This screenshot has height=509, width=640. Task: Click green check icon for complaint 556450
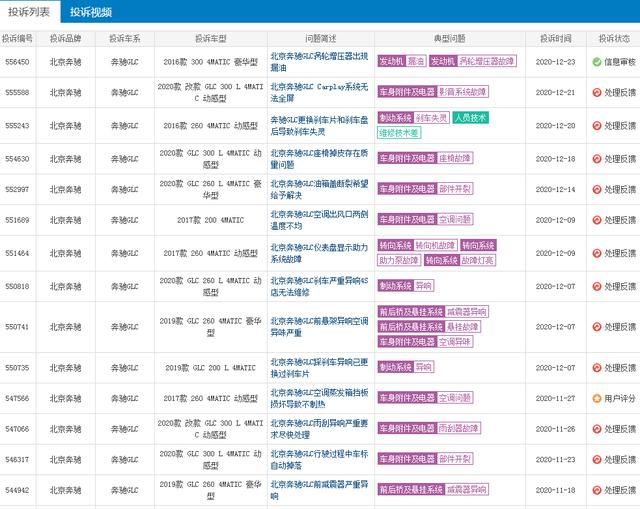(597, 62)
